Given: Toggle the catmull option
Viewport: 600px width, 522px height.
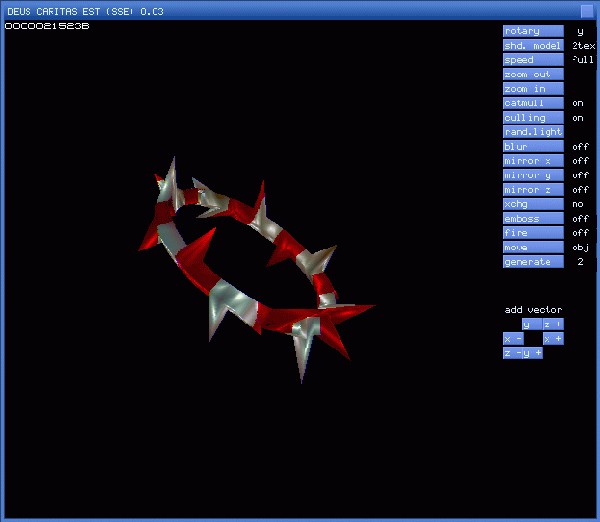Looking at the screenshot, I should [x=533, y=103].
